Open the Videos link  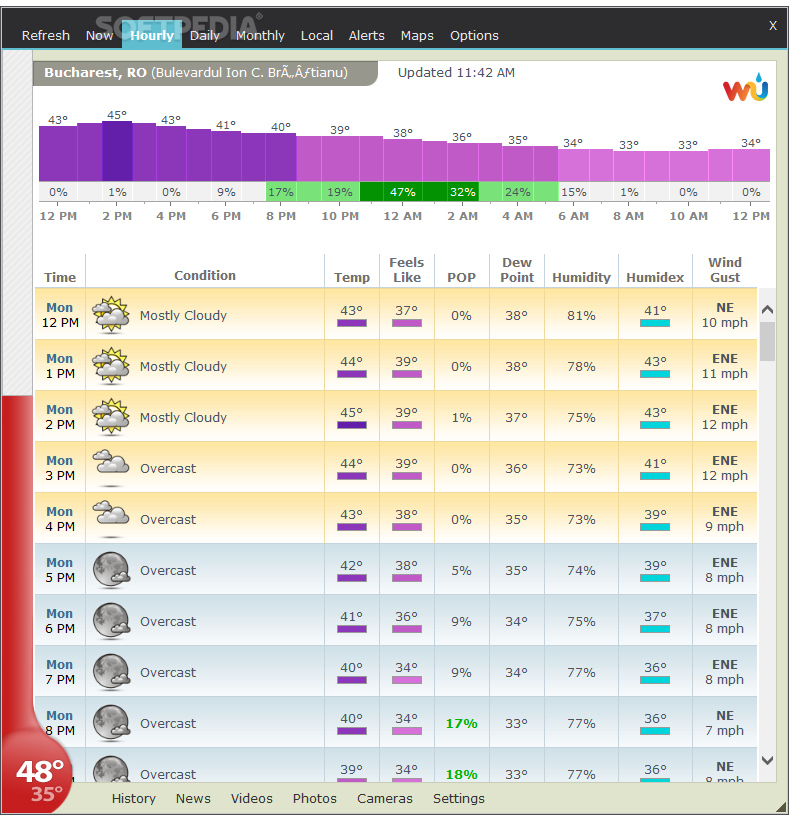click(x=252, y=798)
